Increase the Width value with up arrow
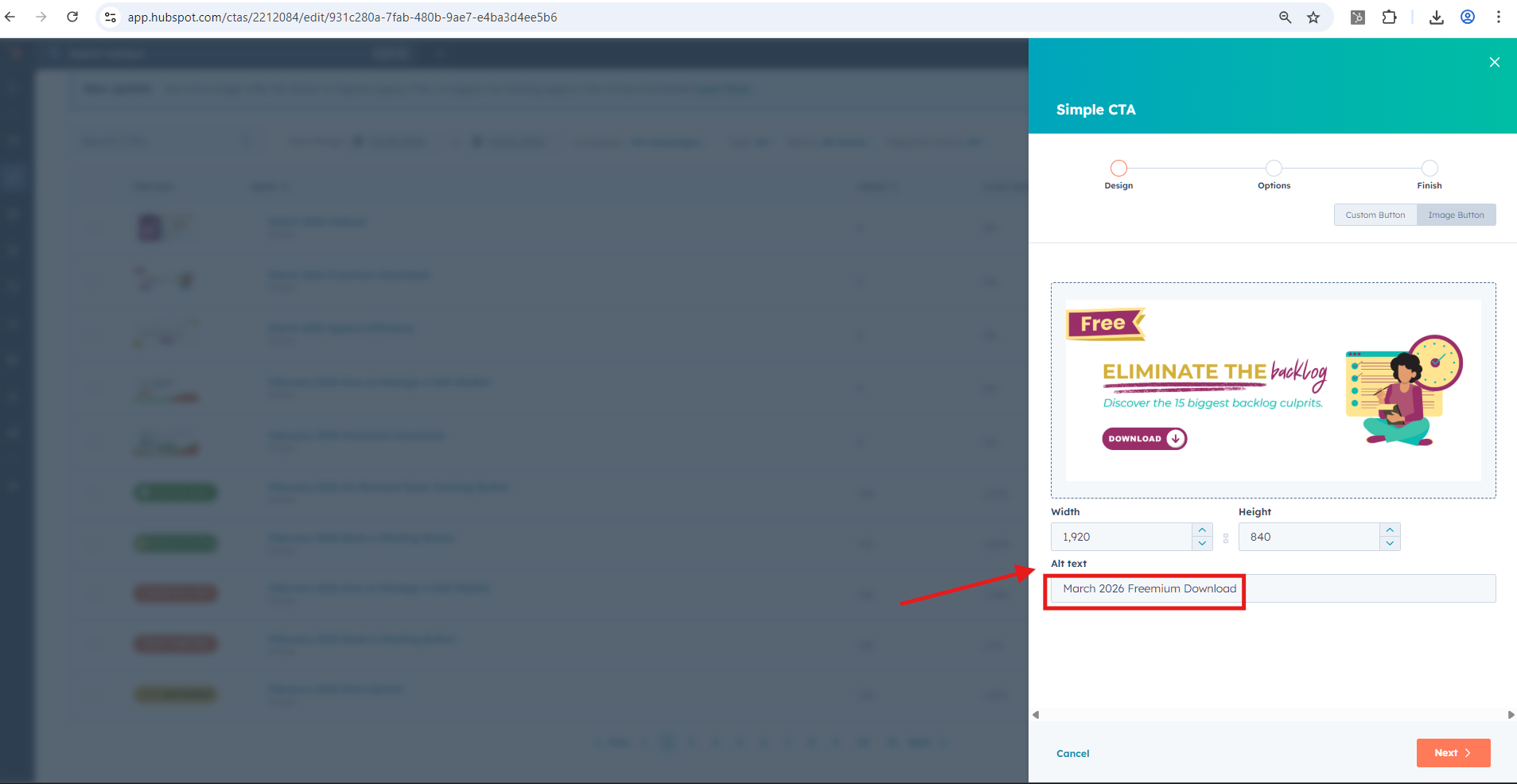The width and height of the screenshot is (1517, 784). tap(1202, 530)
